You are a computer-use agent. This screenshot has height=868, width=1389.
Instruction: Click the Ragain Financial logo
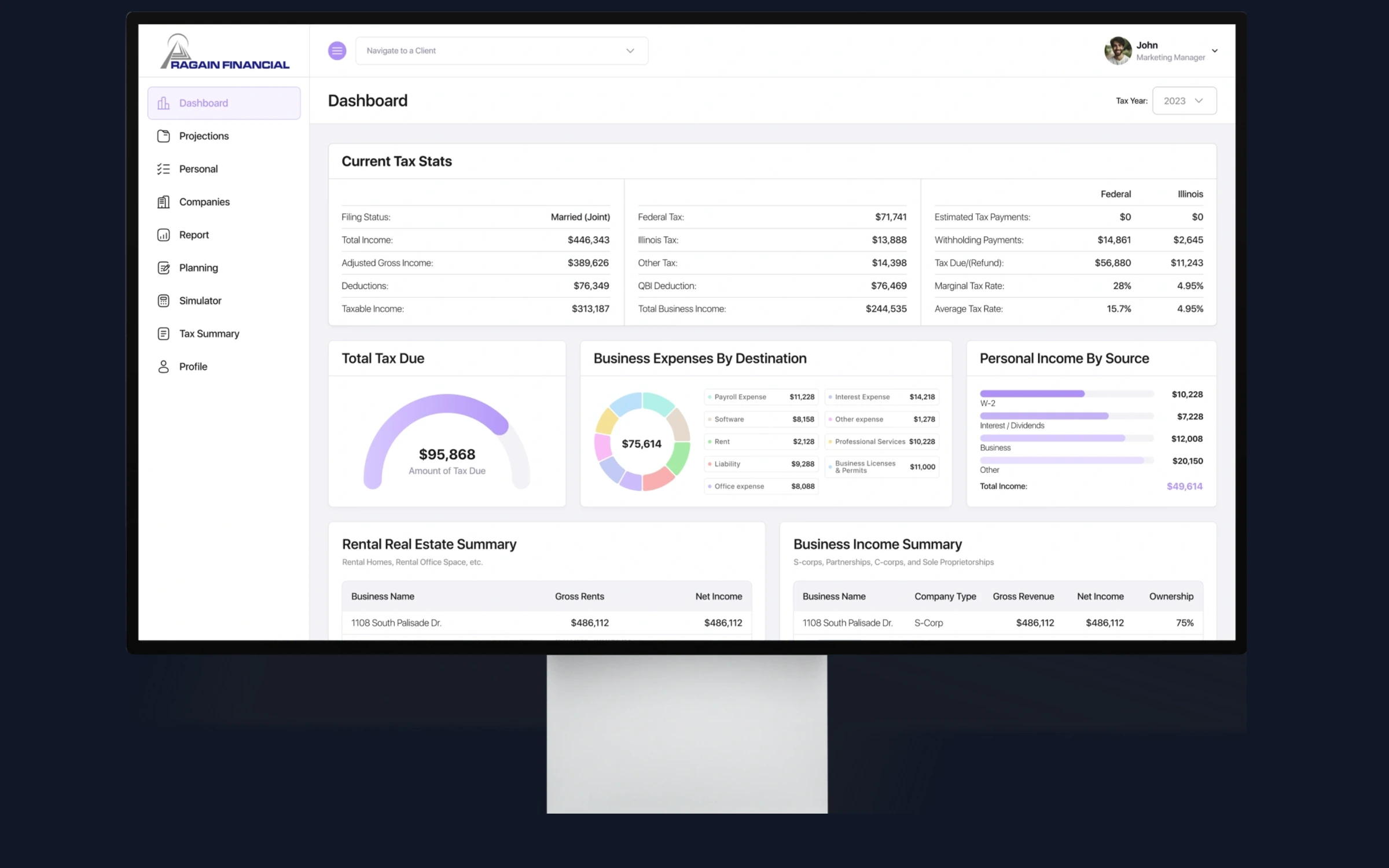(225, 52)
